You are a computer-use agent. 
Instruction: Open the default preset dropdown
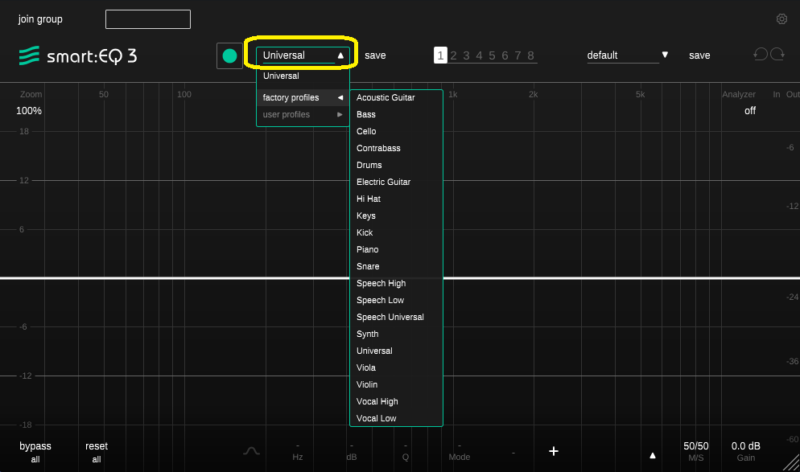click(x=627, y=56)
